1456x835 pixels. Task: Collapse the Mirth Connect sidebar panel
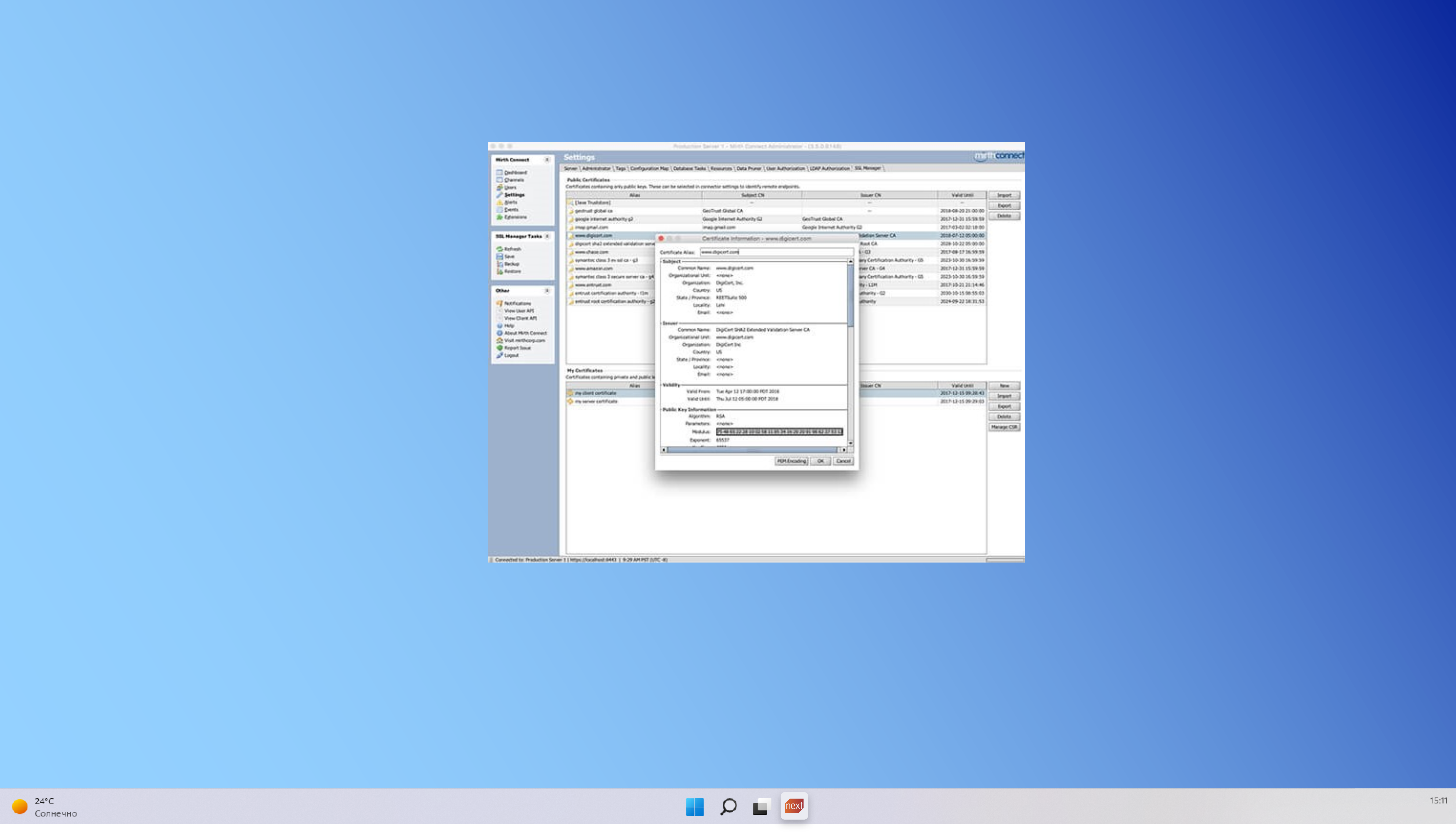coord(547,160)
